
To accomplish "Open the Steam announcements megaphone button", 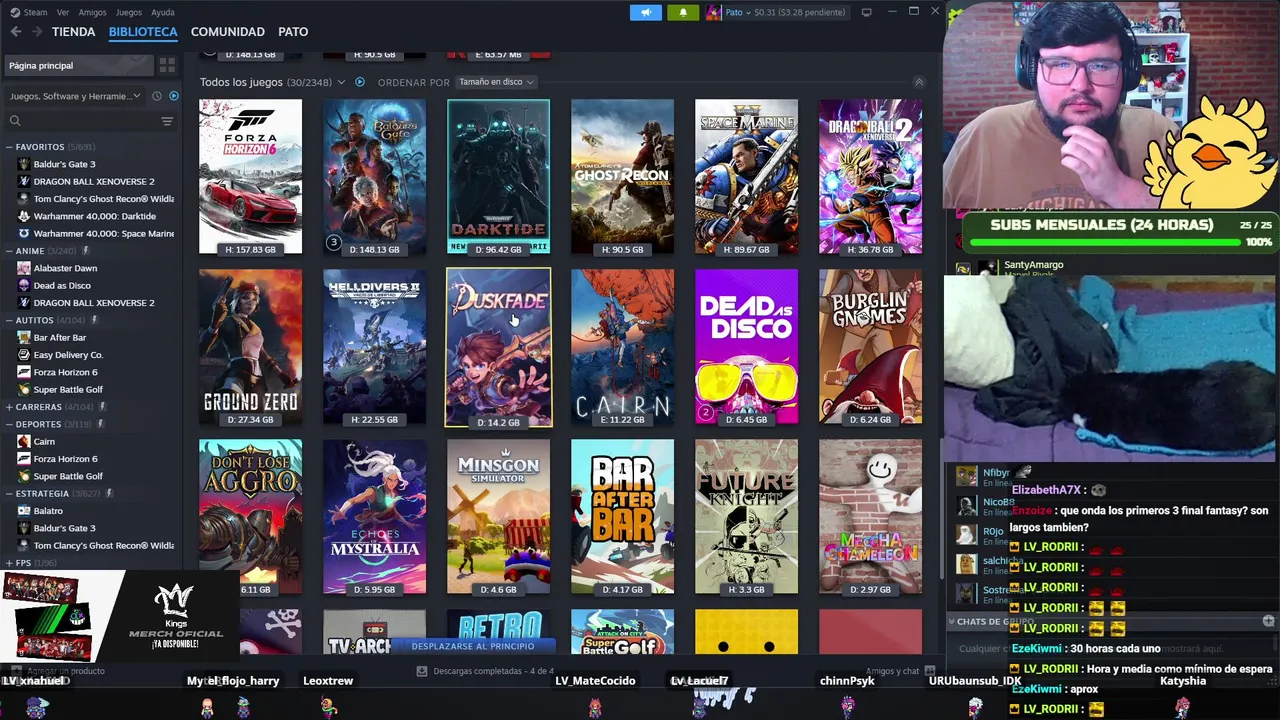I will click(646, 12).
